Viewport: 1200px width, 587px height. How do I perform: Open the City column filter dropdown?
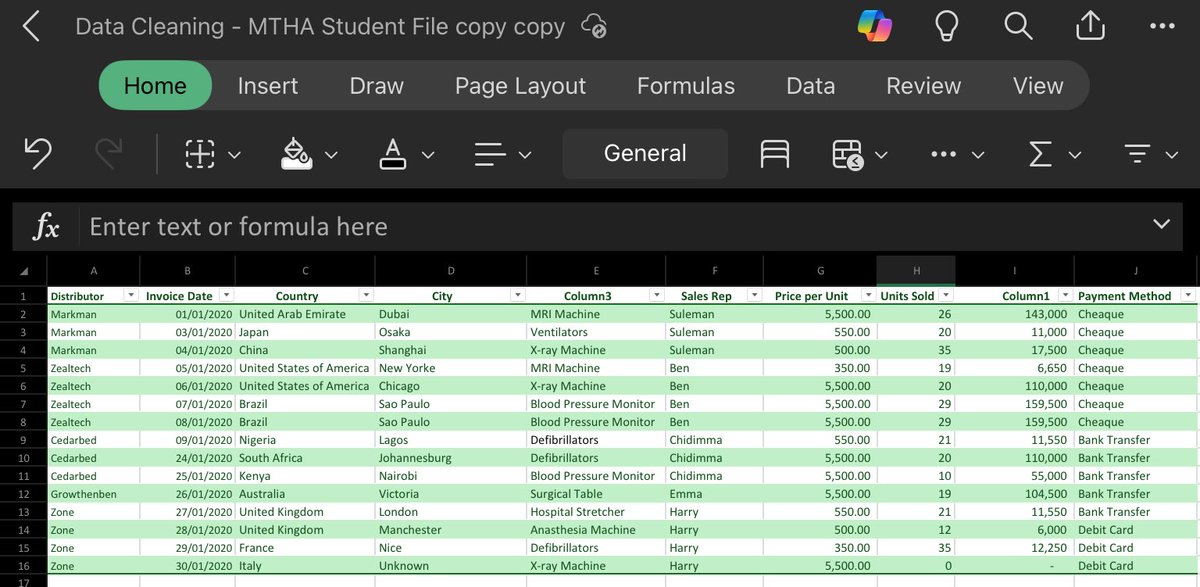click(517, 296)
